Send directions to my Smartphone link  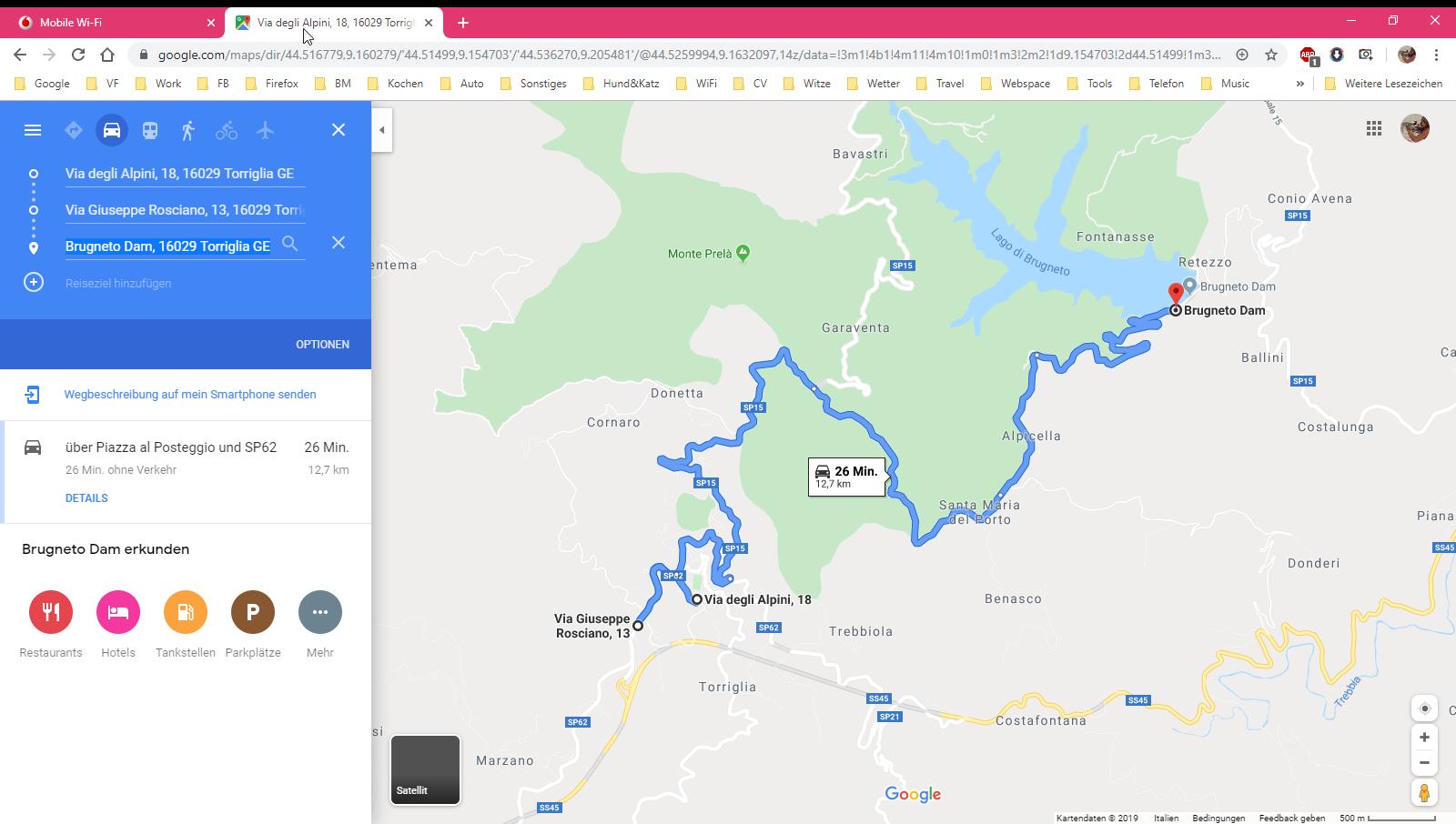[190, 394]
